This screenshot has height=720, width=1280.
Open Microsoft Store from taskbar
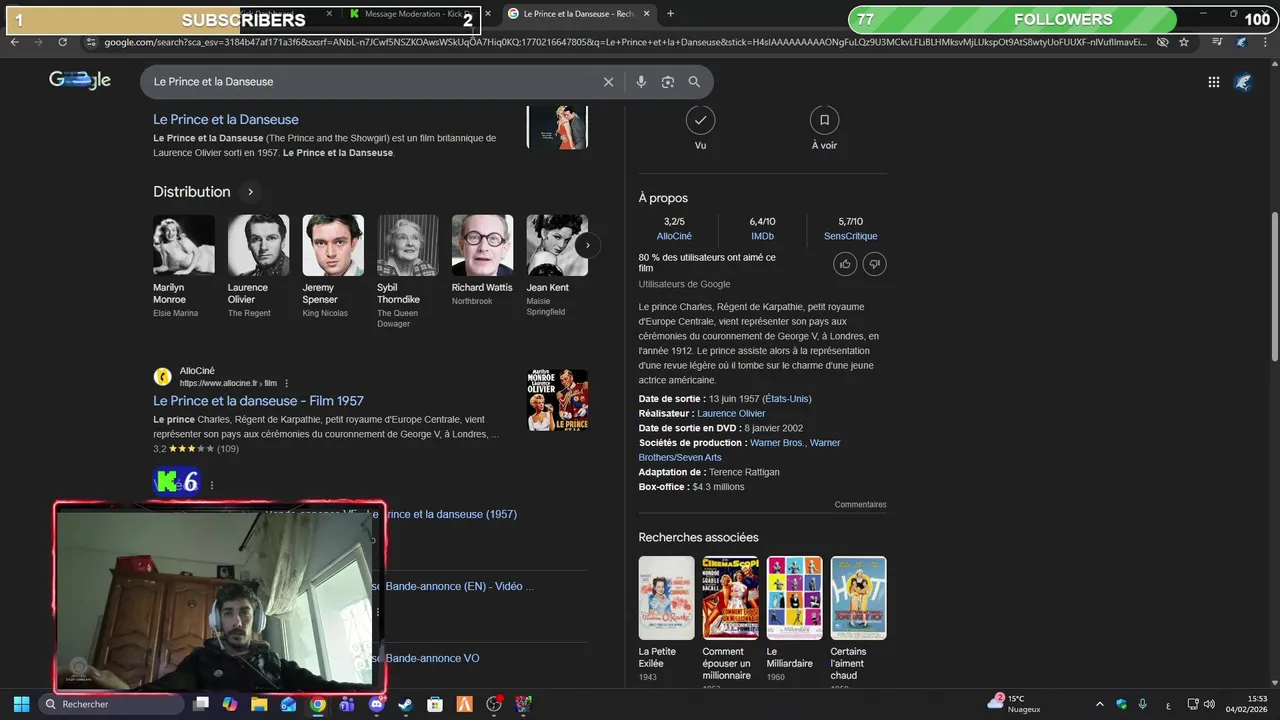435,704
